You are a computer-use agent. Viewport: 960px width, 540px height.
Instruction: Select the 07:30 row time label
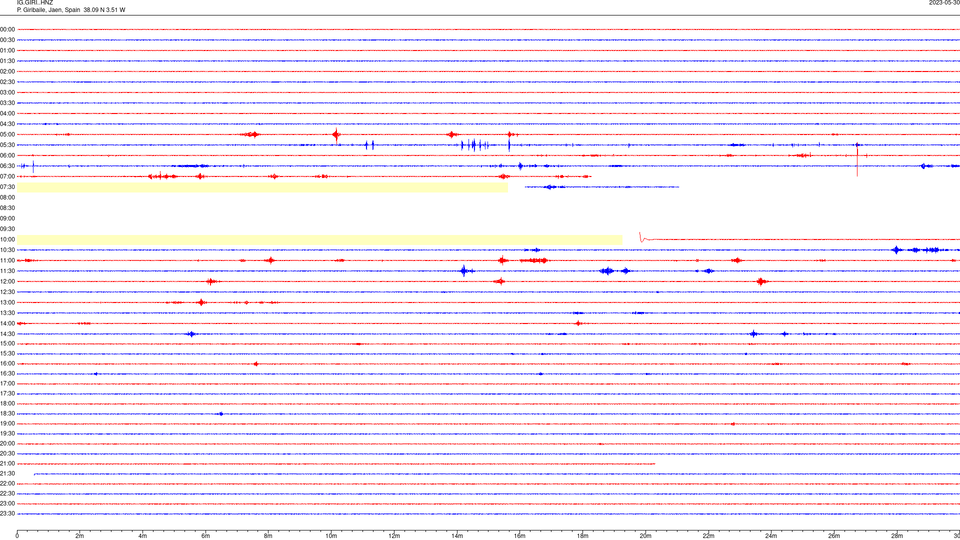pyautogui.click(x=7, y=187)
